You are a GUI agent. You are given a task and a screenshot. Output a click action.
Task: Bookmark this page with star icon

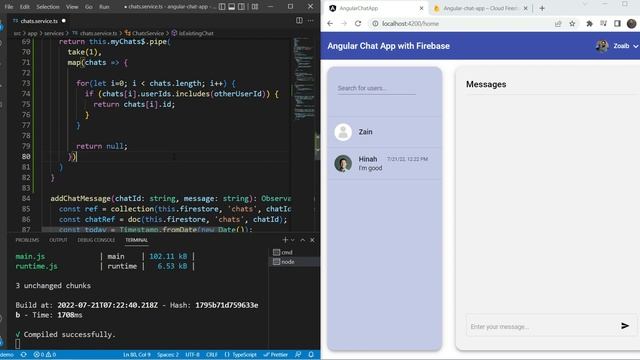point(572,24)
